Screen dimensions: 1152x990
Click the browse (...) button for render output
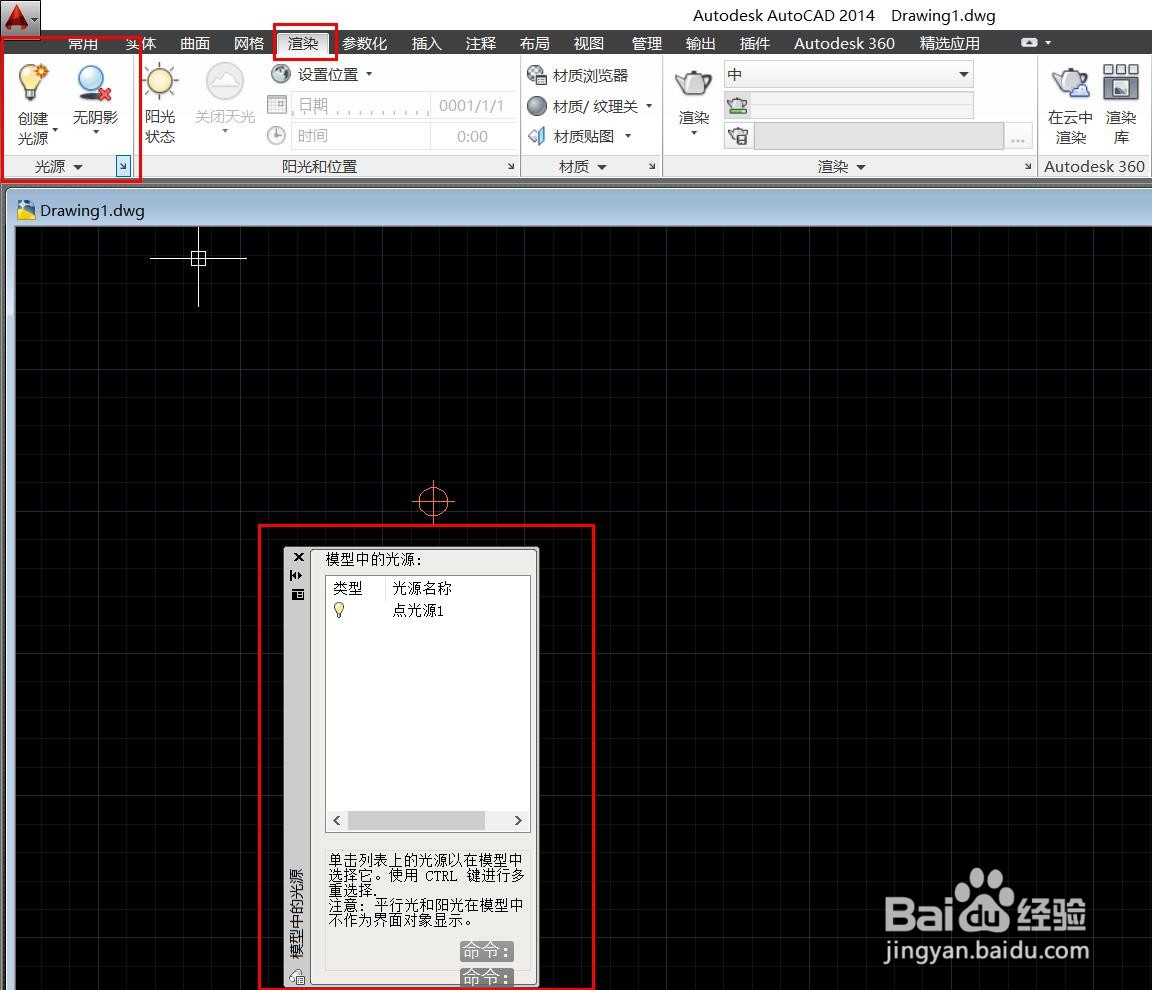1018,137
